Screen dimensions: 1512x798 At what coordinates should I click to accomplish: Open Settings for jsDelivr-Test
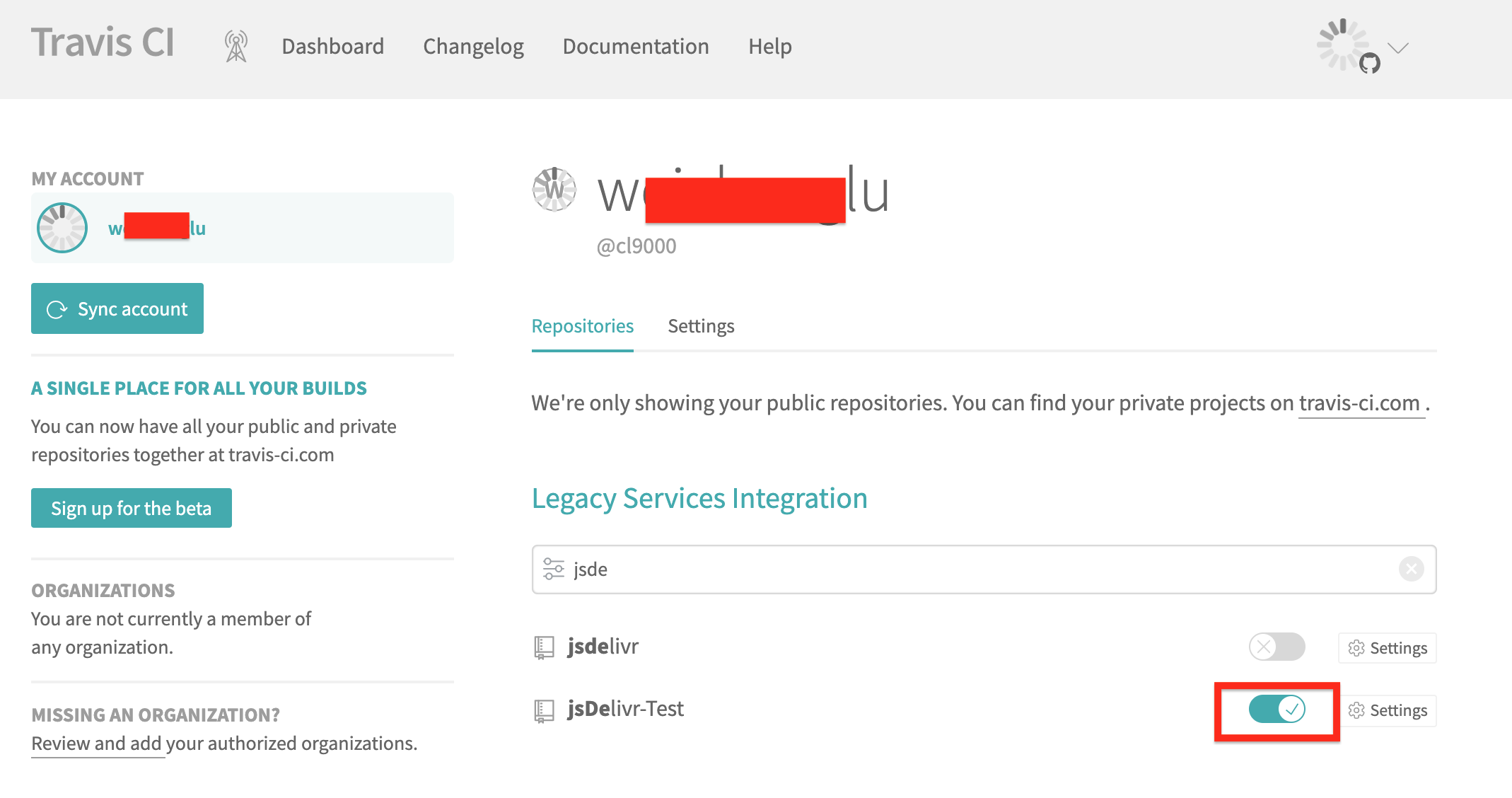(x=1388, y=710)
